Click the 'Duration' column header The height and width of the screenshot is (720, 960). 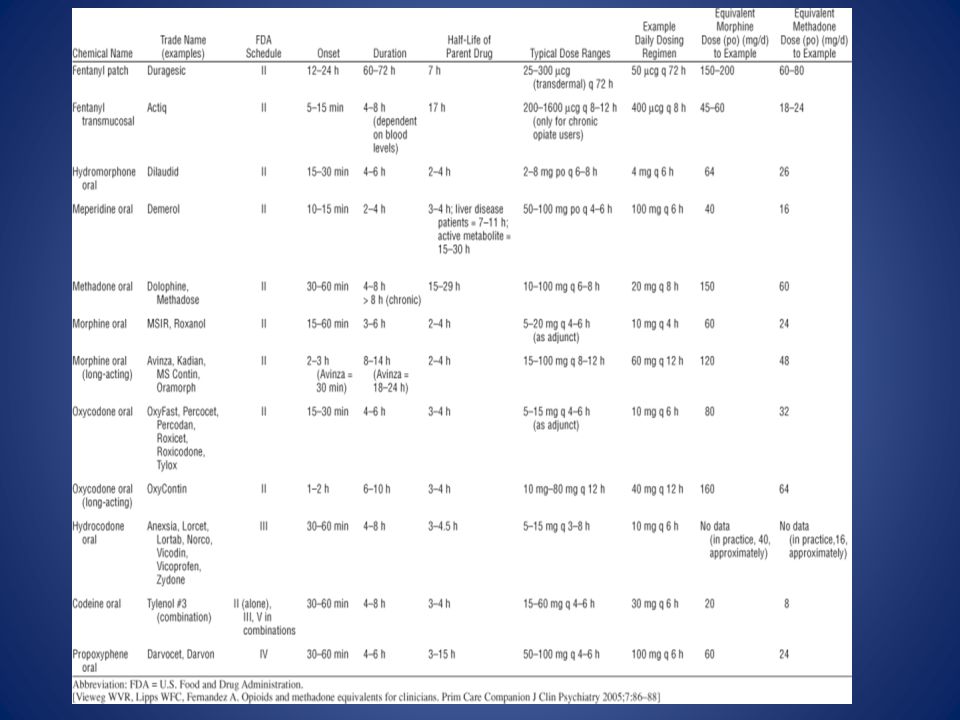[x=389, y=53]
